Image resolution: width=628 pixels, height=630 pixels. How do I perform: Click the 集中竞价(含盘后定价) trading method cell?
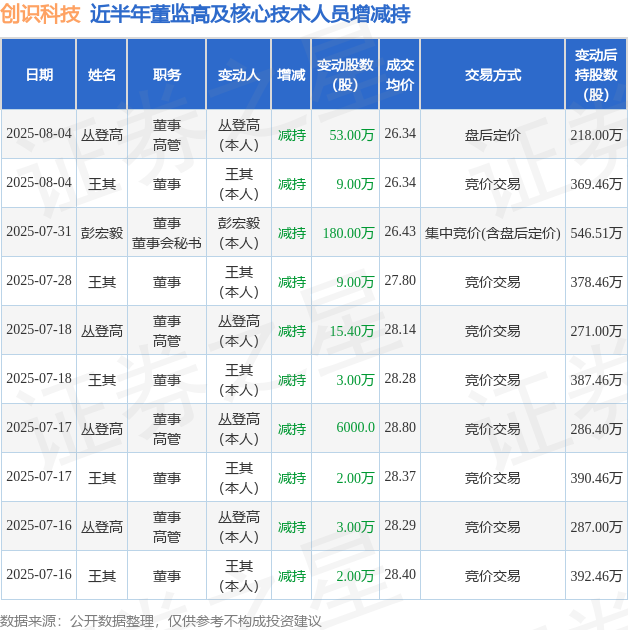(x=493, y=233)
